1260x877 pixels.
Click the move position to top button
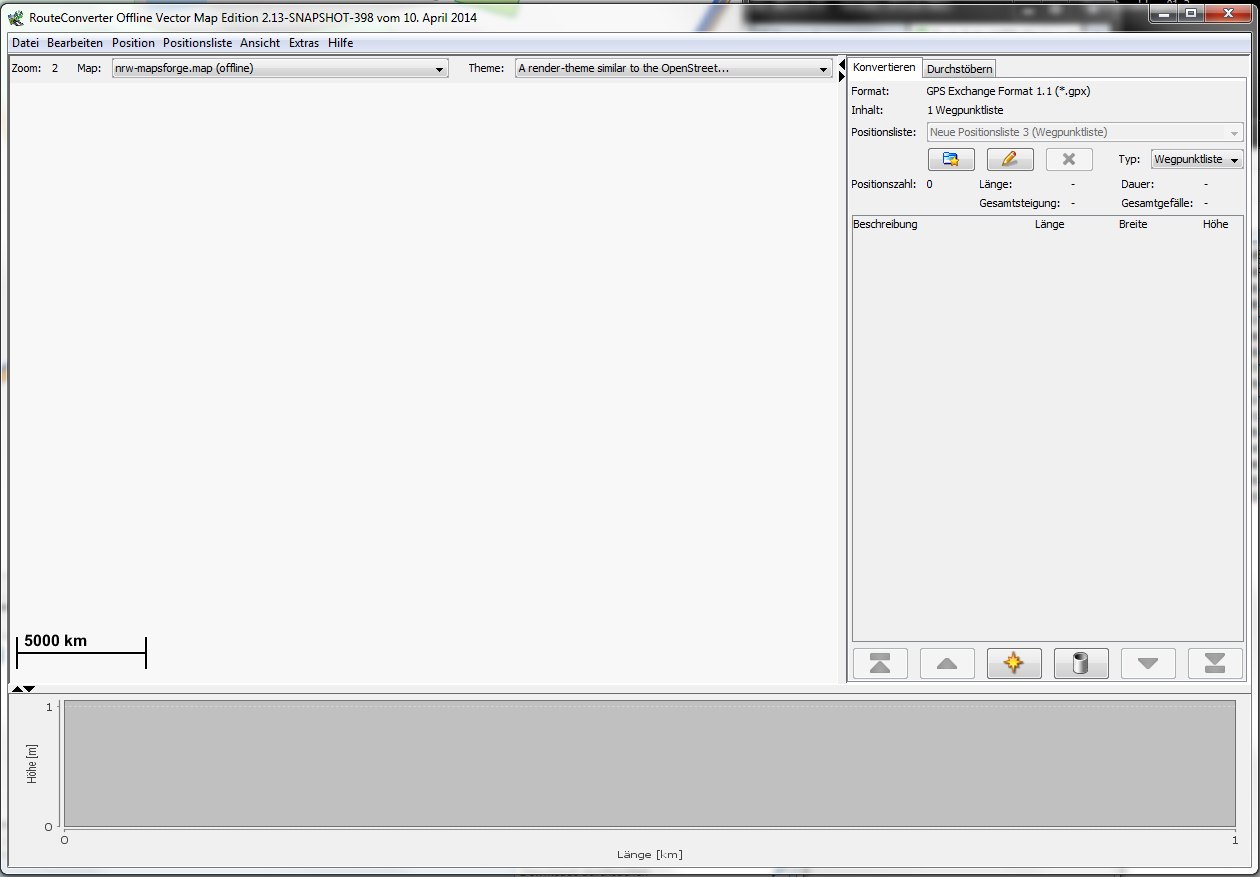click(x=880, y=664)
